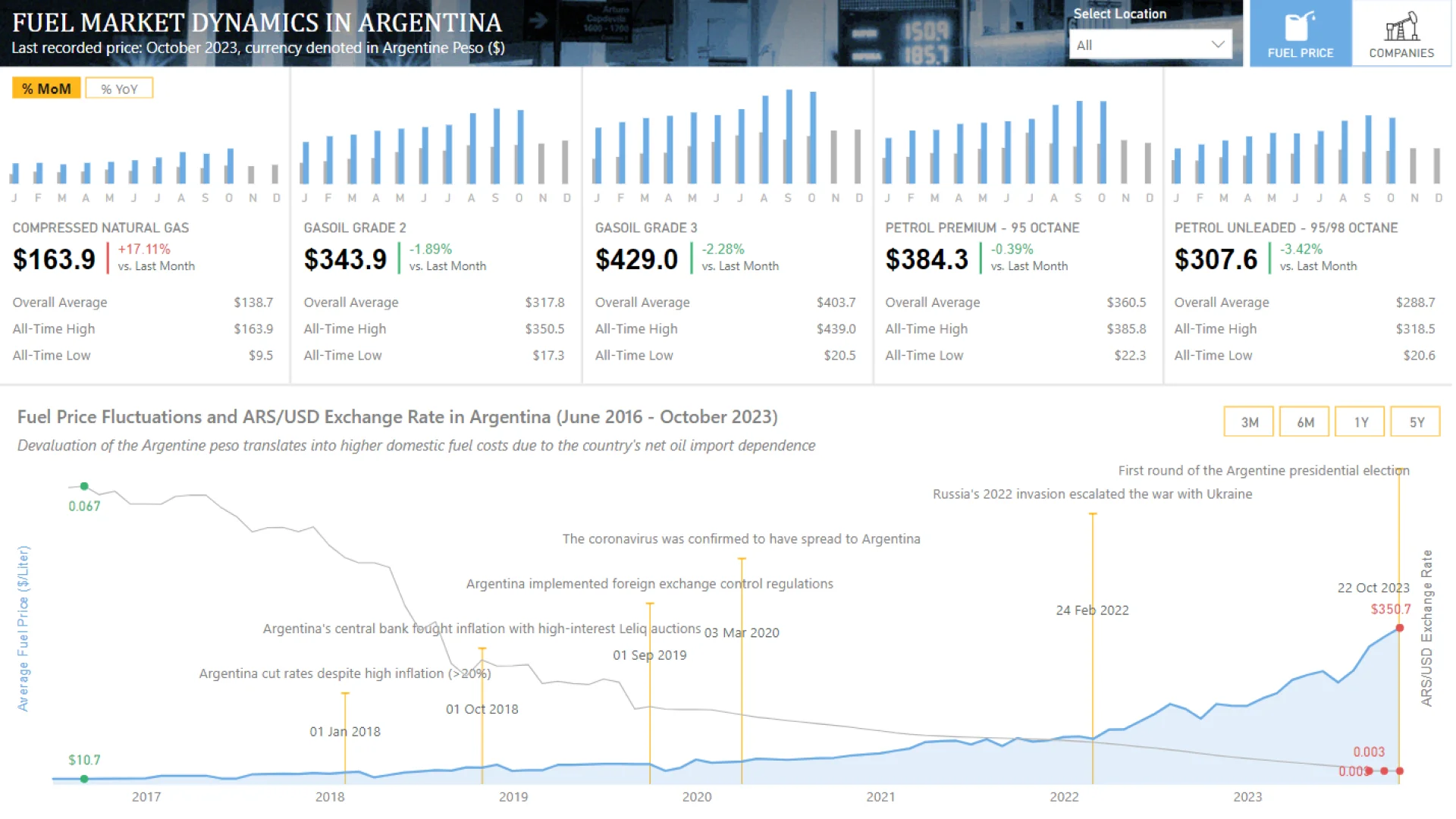Click the Russia 2022 invasion annotation
Screen dimensions: 1456x819
coord(1092,494)
